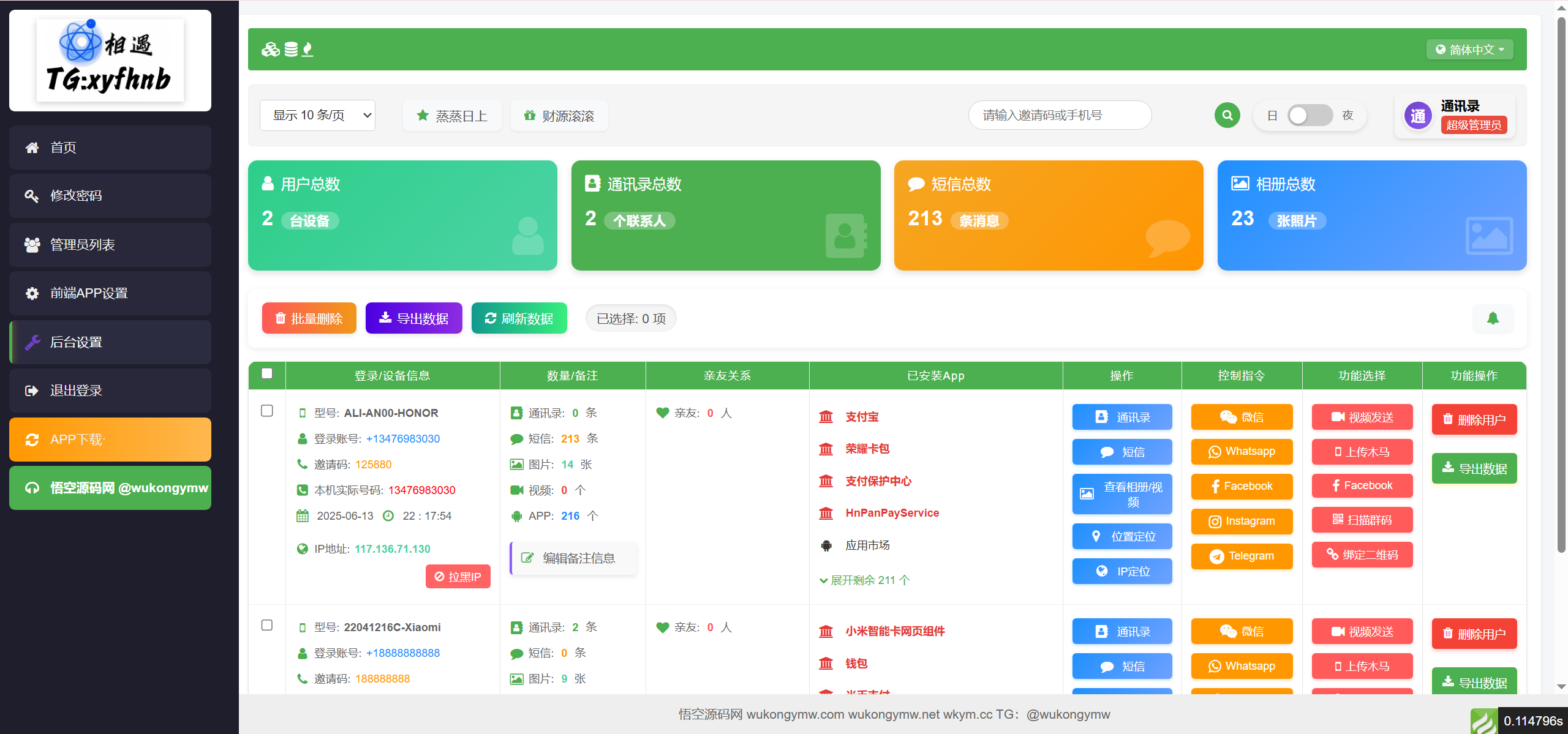The width and height of the screenshot is (1568, 734).
Task: Toggle the 日/夜 day-night switch
Action: click(x=1310, y=115)
